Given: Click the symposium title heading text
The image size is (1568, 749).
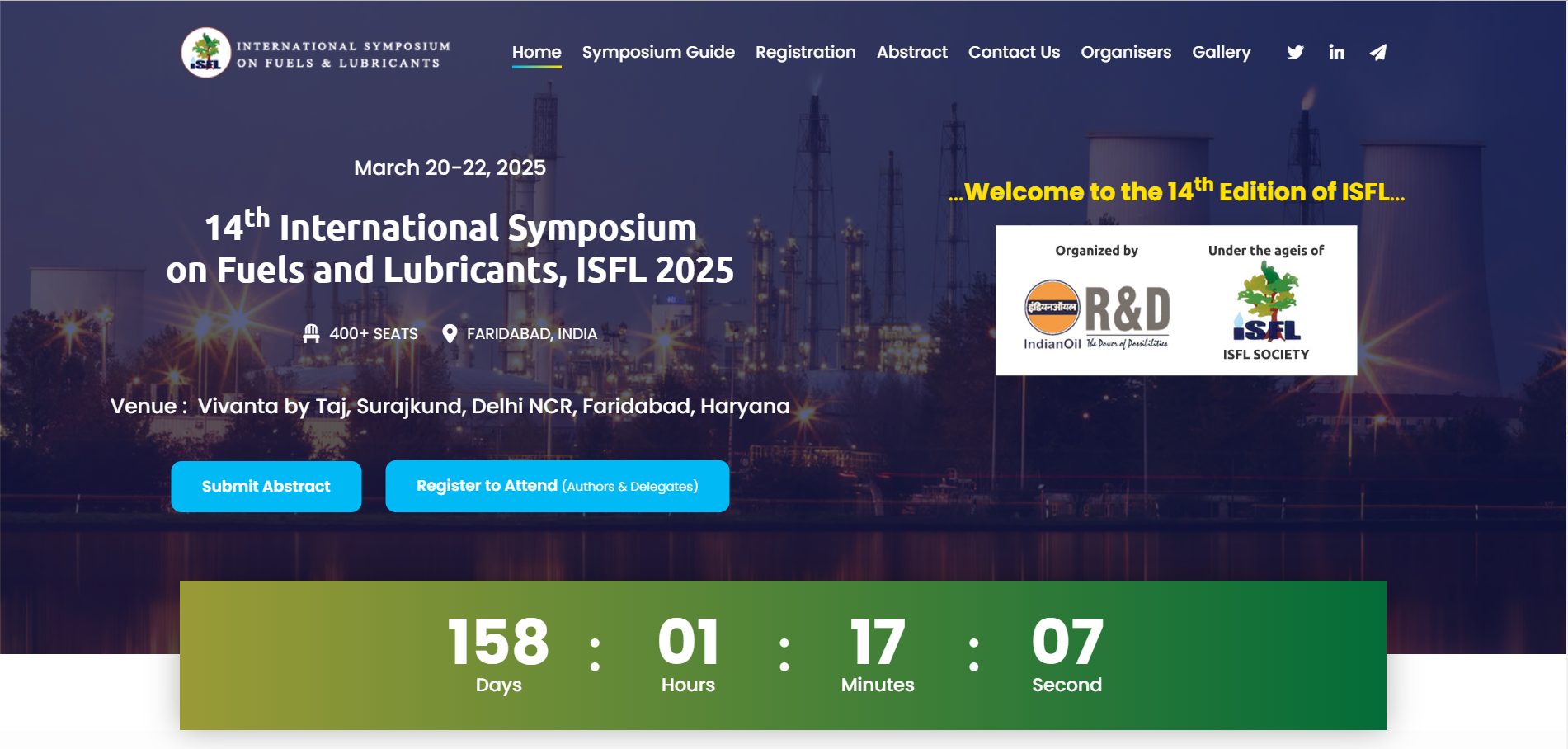Looking at the screenshot, I should click(x=450, y=249).
